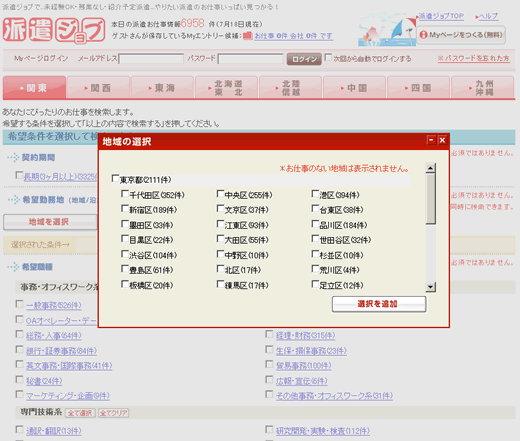Click the dialog vertical scrollbar thumb
This screenshot has width=520, height=441.
tap(431, 199)
